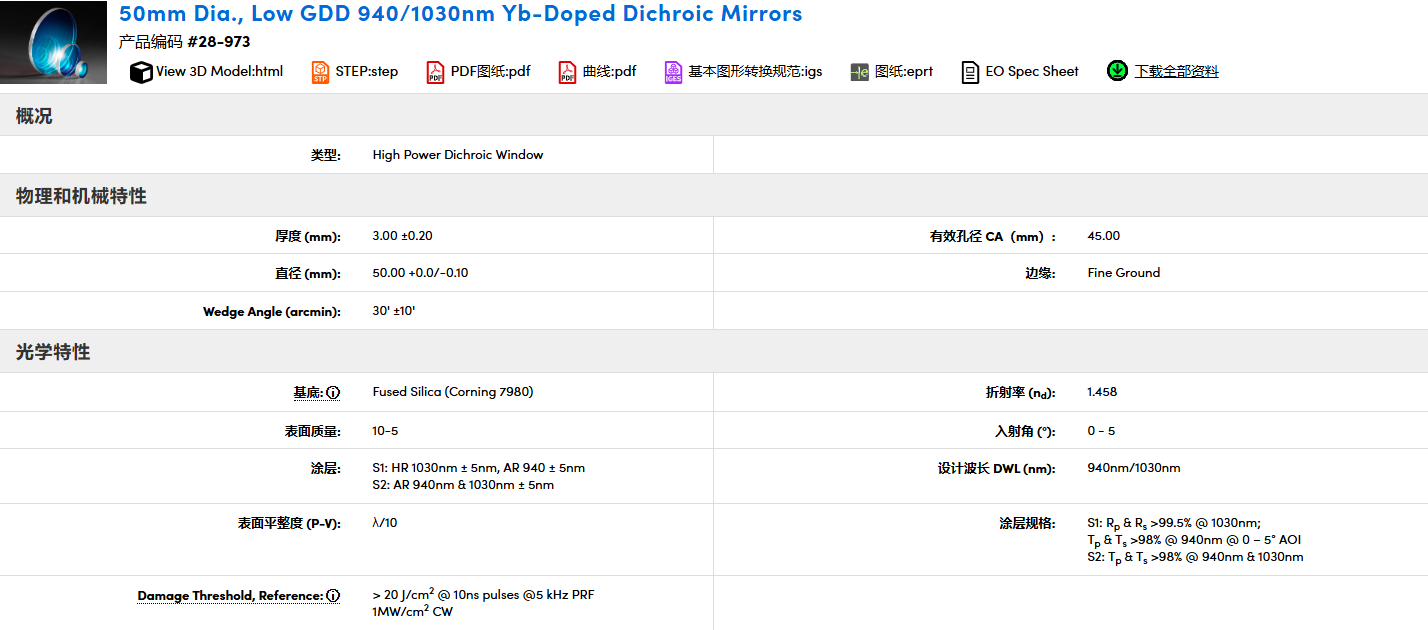Click the PDF图纸 file icon

click(435, 72)
